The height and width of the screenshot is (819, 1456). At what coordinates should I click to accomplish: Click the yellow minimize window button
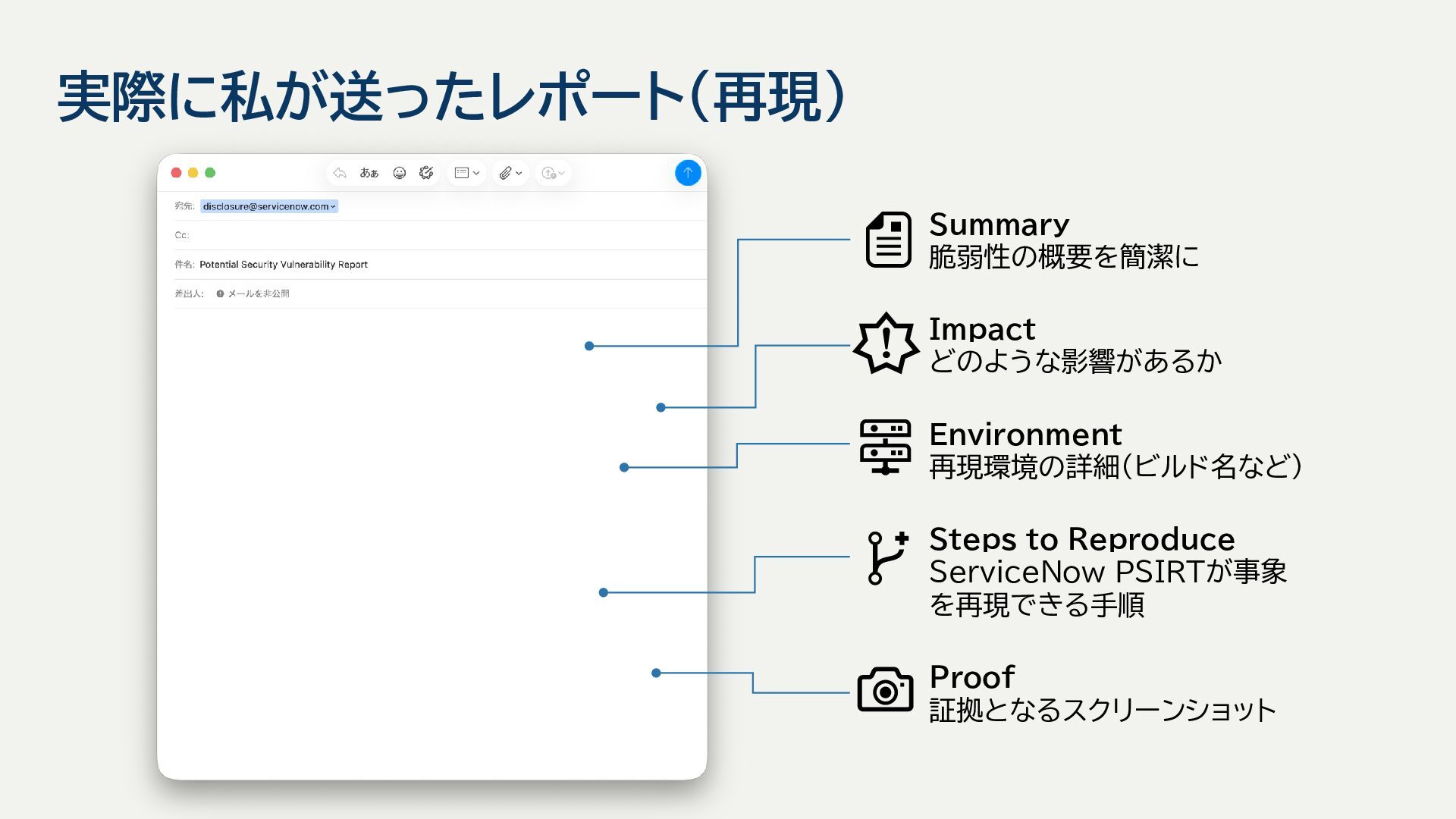(x=193, y=173)
